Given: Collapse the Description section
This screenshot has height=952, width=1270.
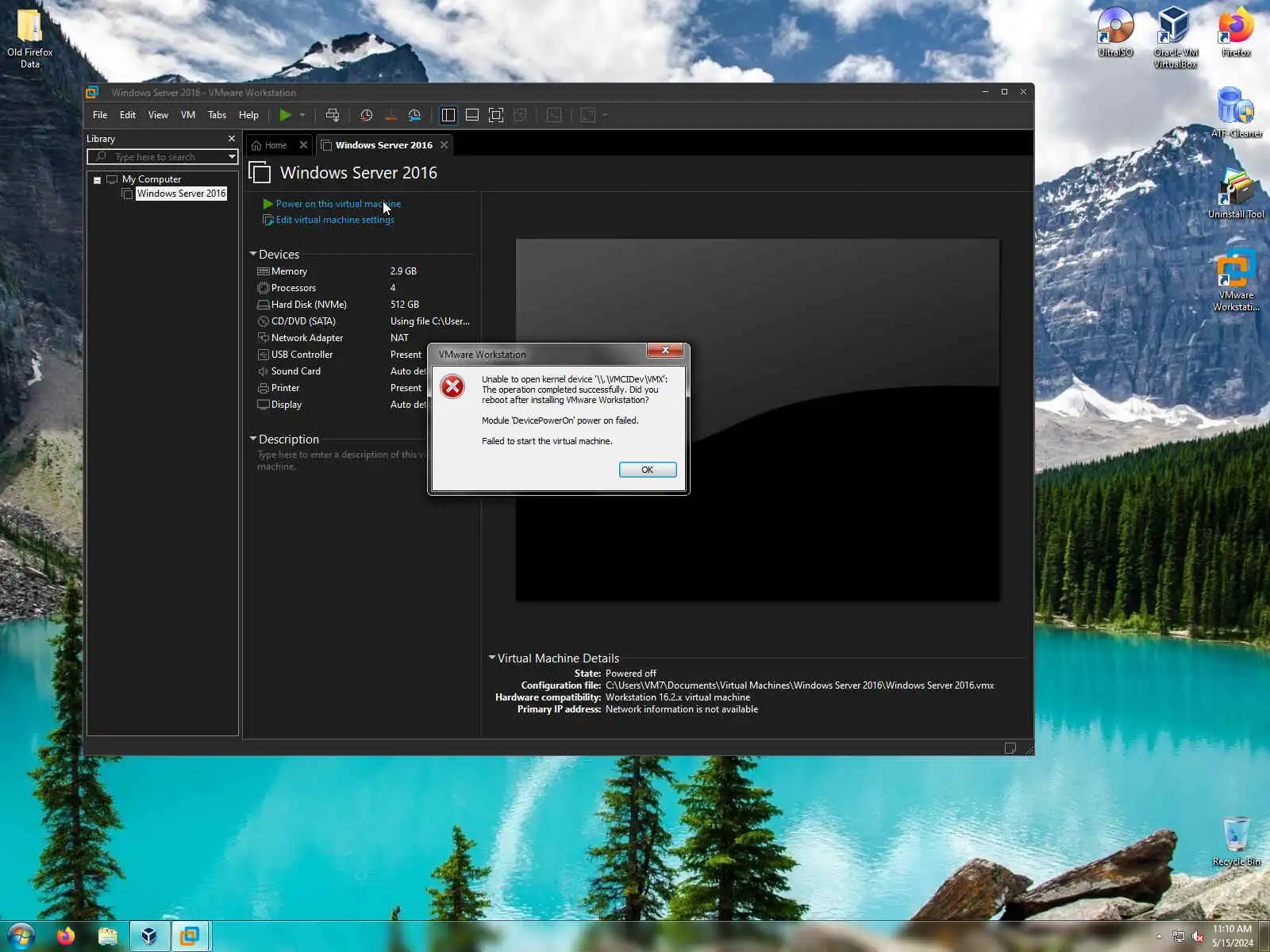Looking at the screenshot, I should [253, 439].
